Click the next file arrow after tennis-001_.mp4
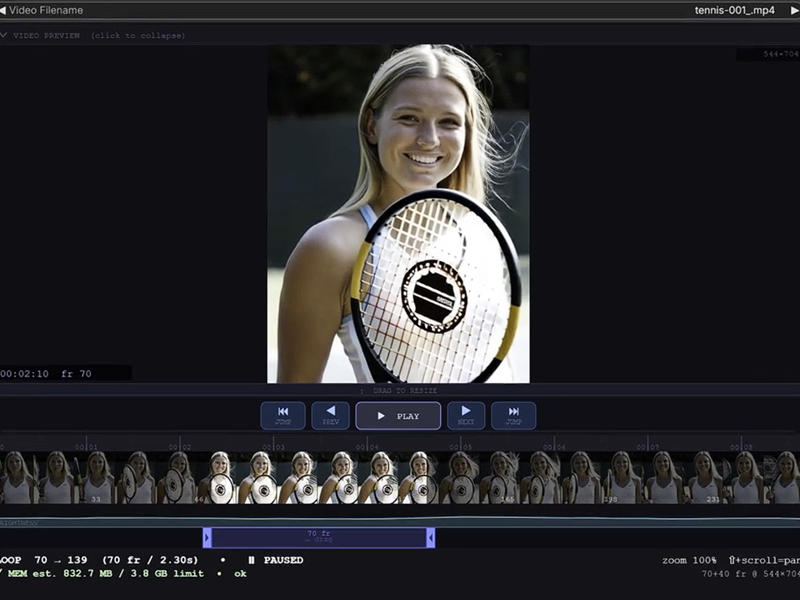Image resolution: width=800 pixels, height=600 pixels. [795, 10]
